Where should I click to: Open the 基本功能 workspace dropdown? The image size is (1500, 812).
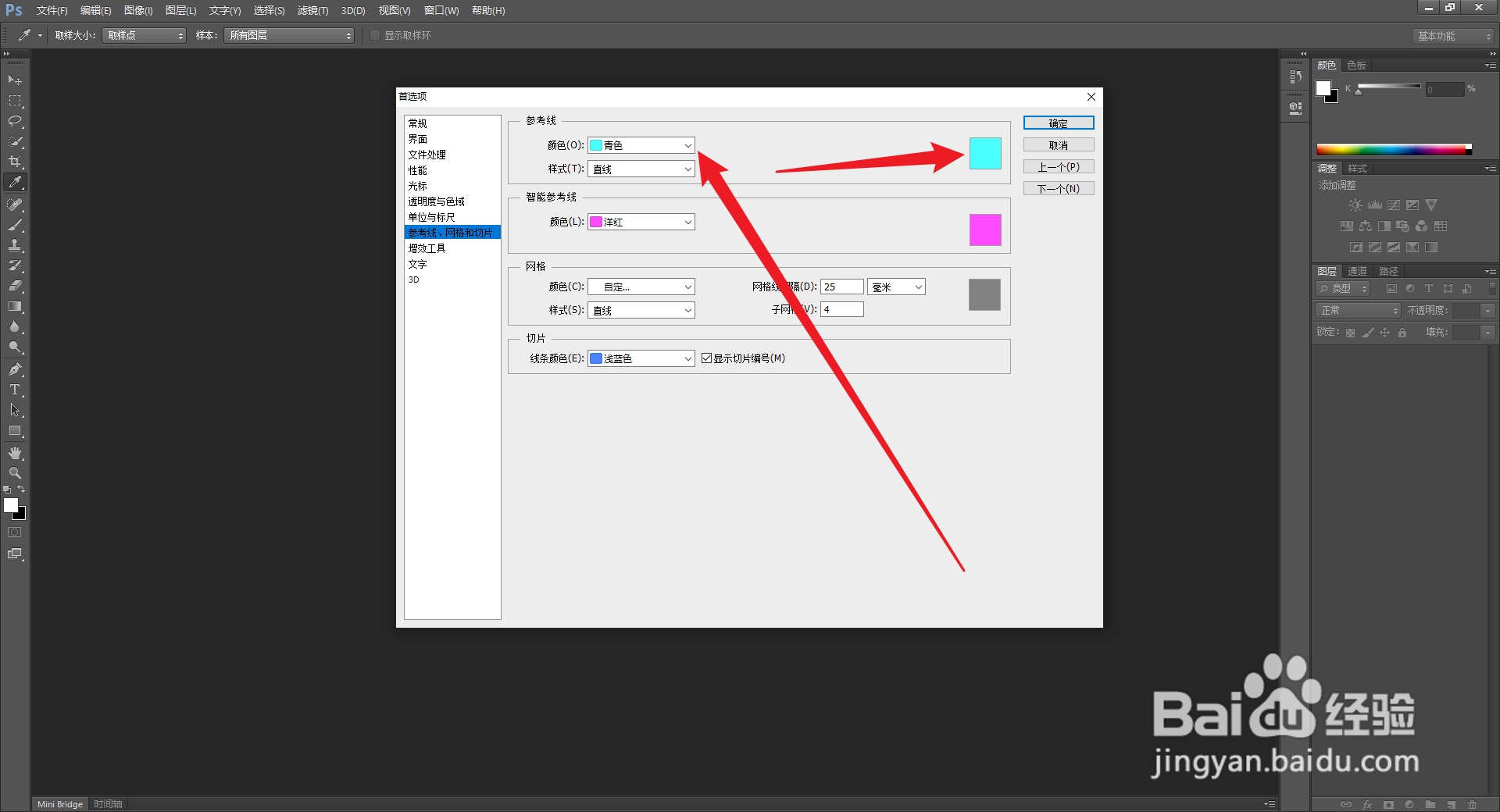(1453, 36)
